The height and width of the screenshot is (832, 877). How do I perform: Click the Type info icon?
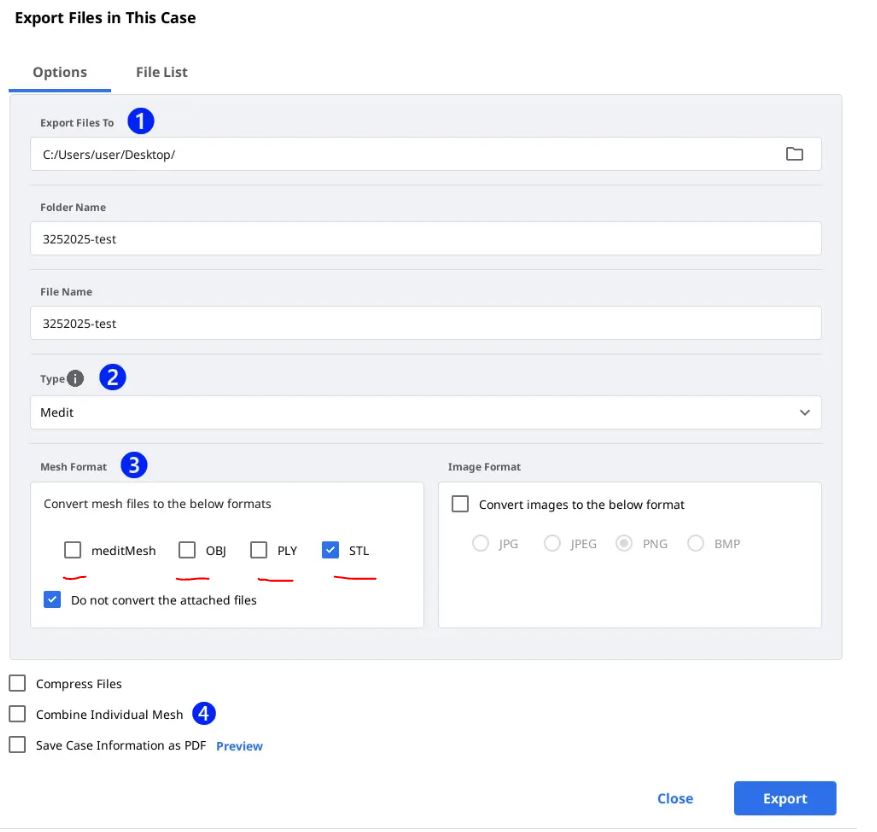pyautogui.click(x=76, y=379)
